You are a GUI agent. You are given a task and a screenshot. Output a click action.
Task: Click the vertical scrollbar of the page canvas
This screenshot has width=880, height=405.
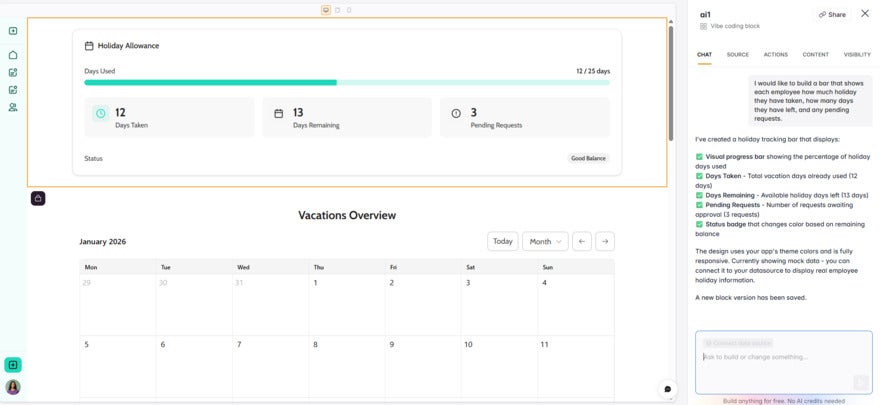click(x=670, y=83)
